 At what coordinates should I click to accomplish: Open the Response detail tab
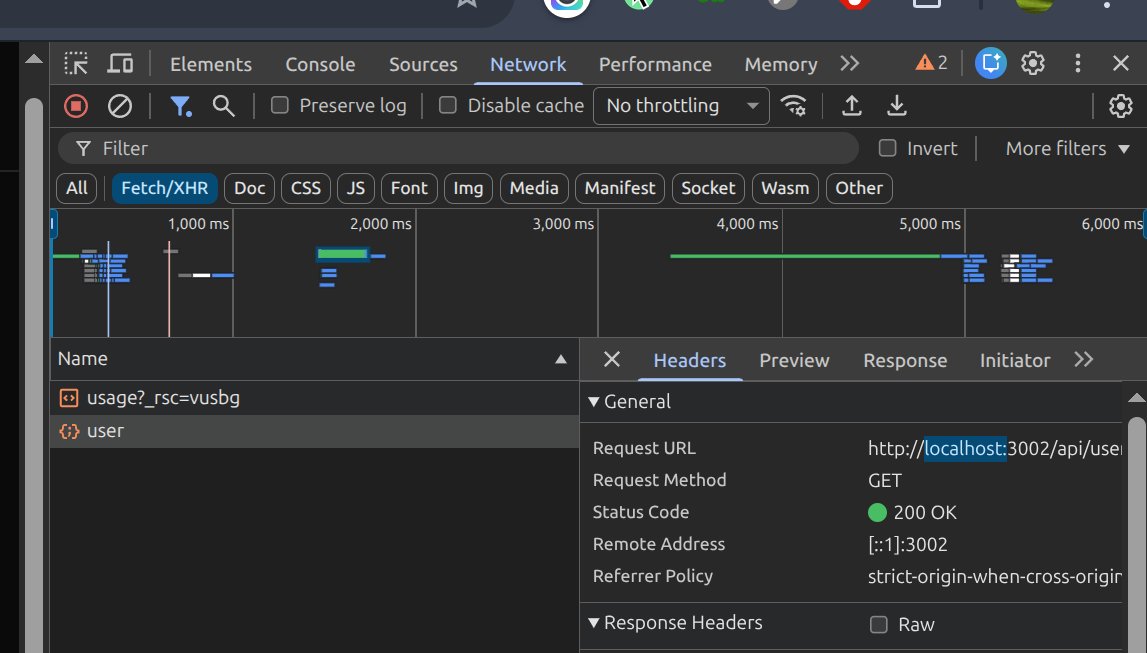(x=905, y=361)
